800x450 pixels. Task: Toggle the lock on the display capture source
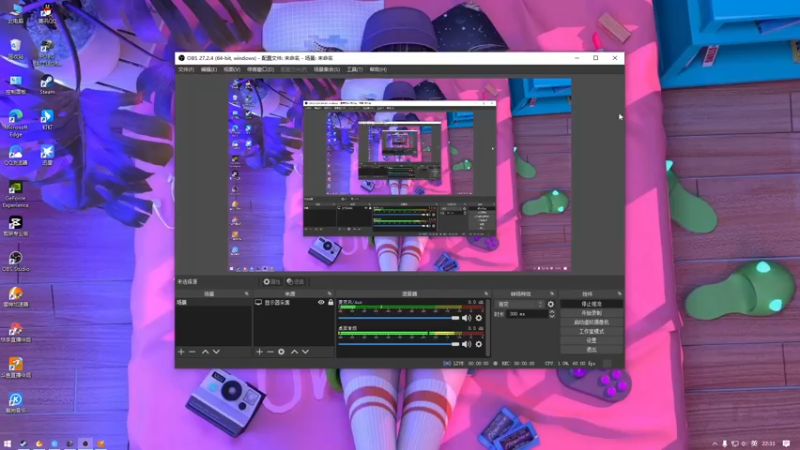(x=331, y=303)
